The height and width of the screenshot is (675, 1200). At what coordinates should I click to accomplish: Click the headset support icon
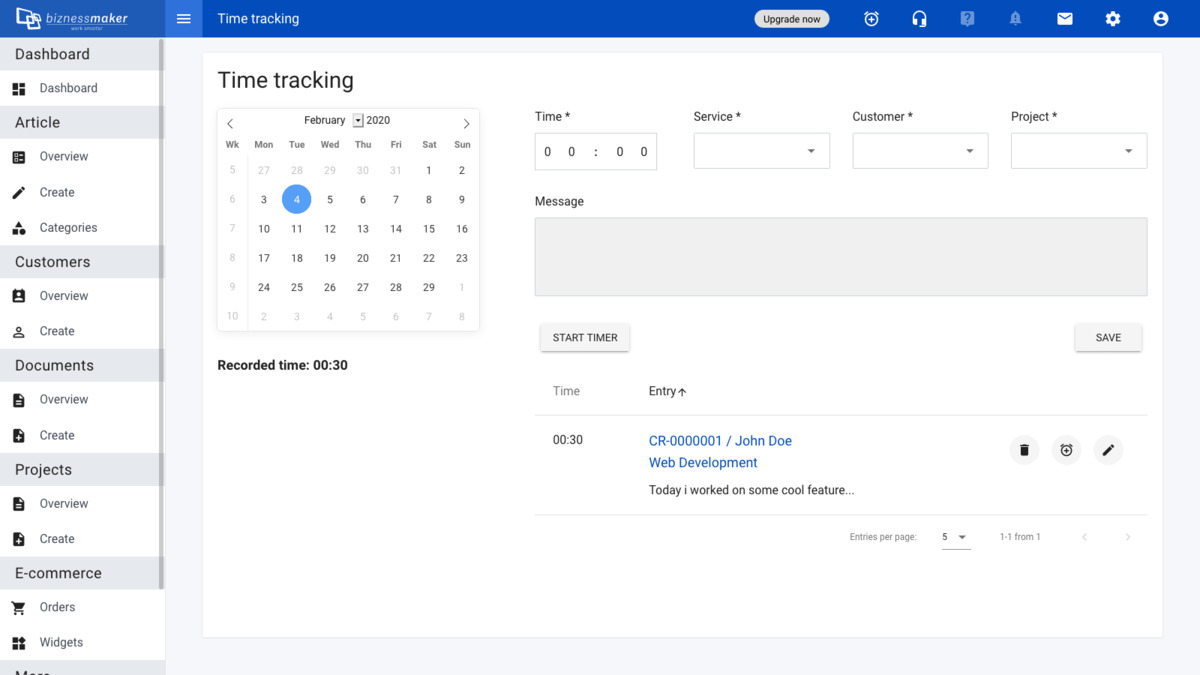click(x=919, y=19)
